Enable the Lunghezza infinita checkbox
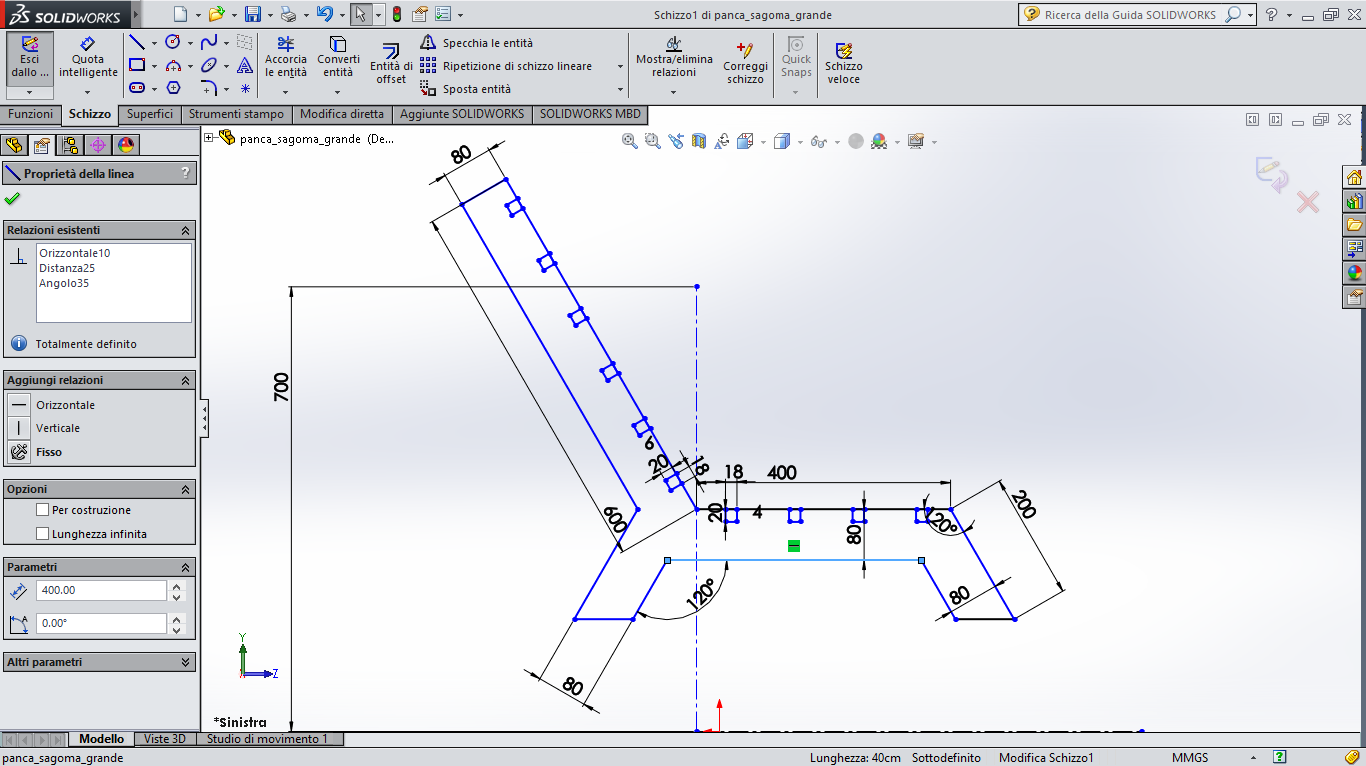Image resolution: width=1366 pixels, height=766 pixels. (x=42, y=534)
